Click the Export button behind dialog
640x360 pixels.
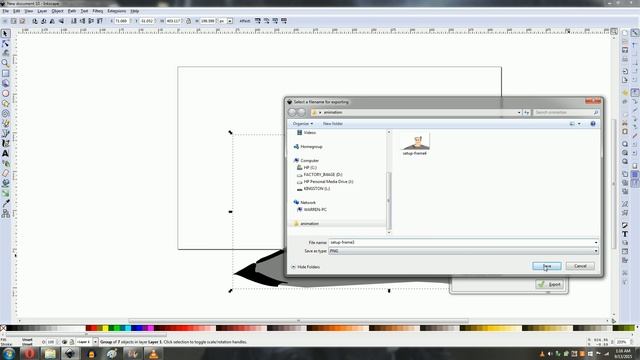550,284
